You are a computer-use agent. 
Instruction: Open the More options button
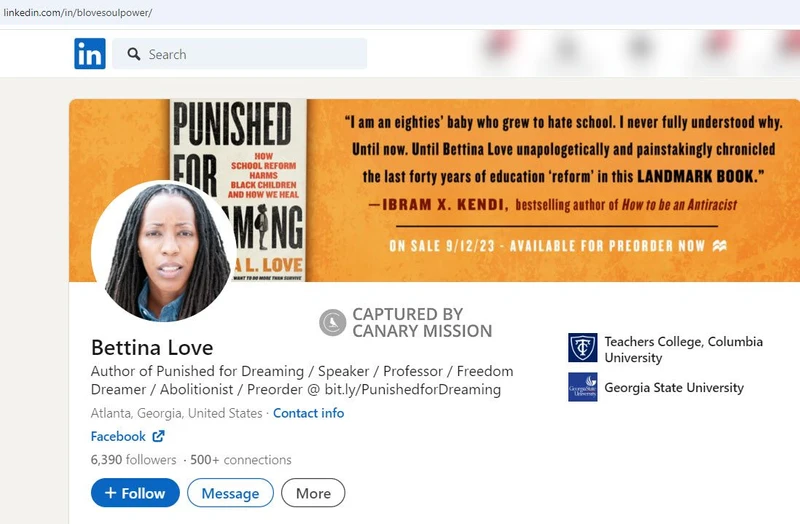(x=313, y=493)
